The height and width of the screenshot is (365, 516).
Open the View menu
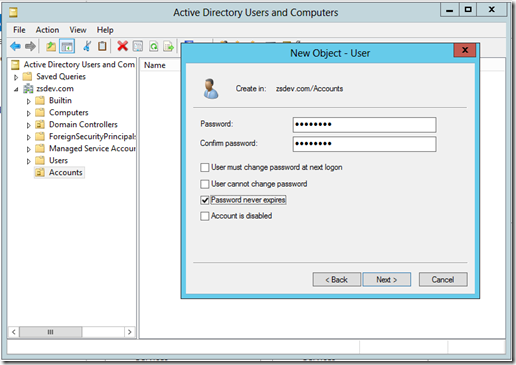(x=78, y=30)
